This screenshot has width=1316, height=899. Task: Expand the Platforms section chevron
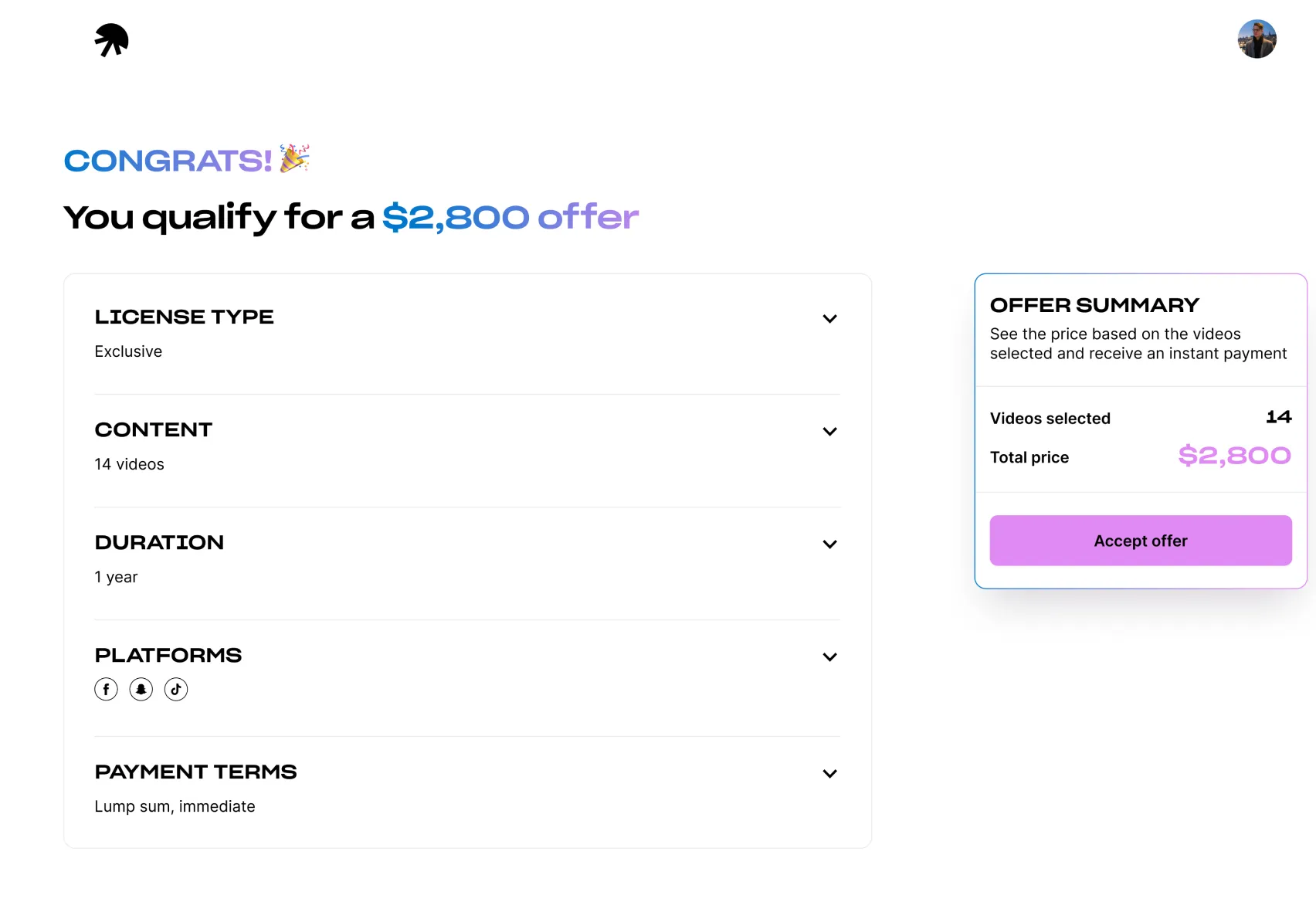coord(829,657)
